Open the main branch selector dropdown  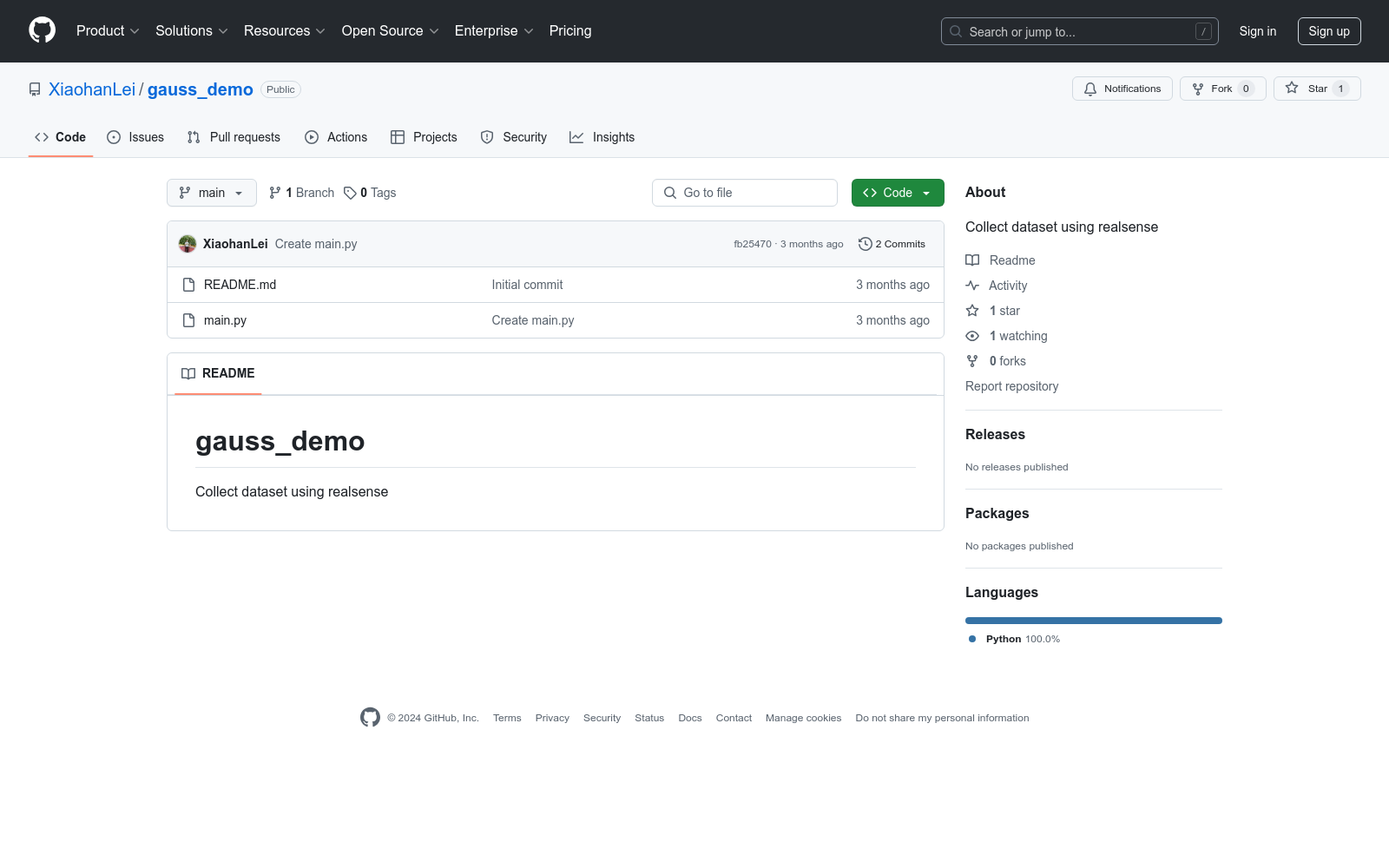pyautogui.click(x=212, y=193)
